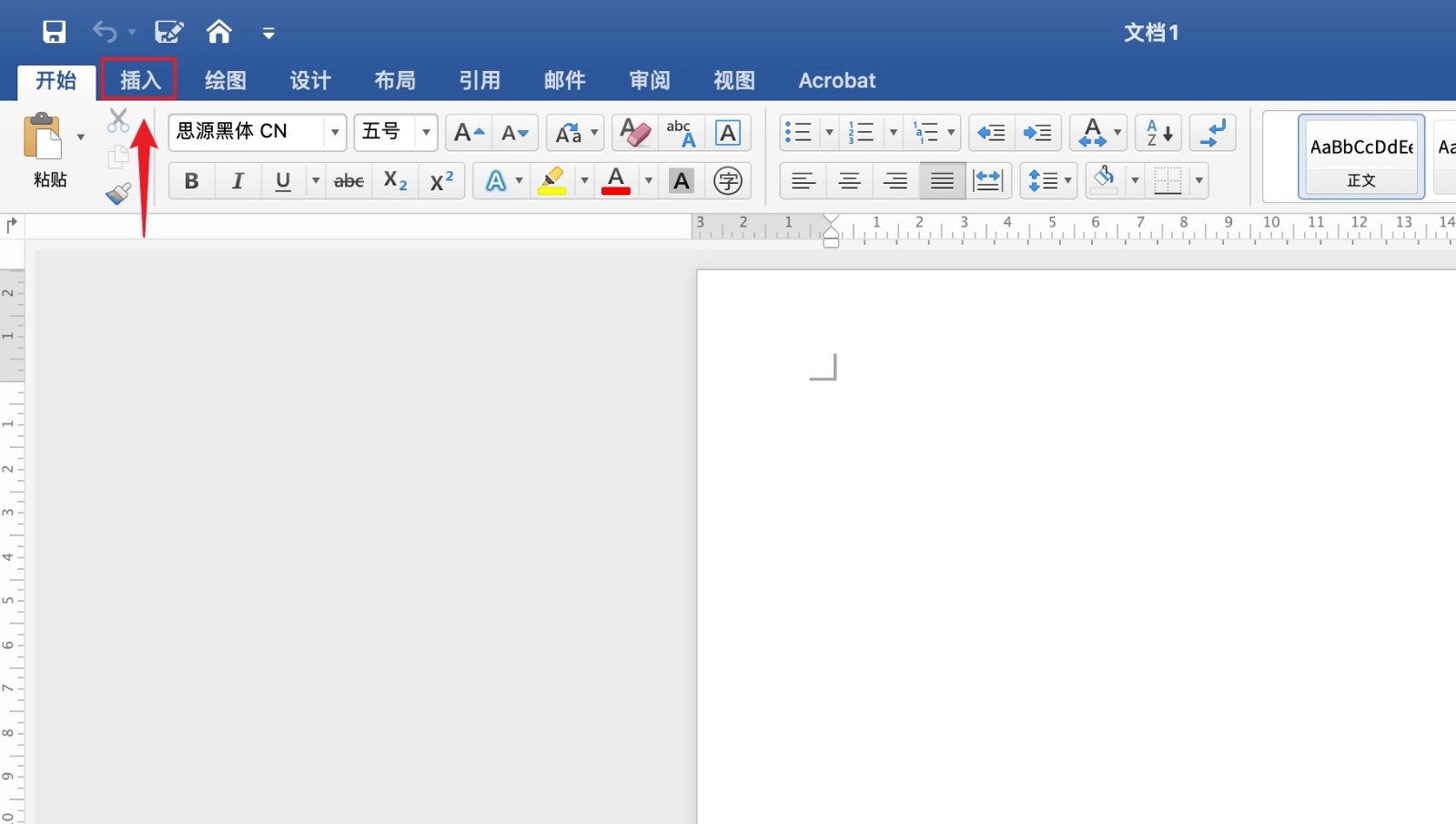The width and height of the screenshot is (1456, 824).
Task: Open the 邮件 tab
Action: (x=564, y=80)
